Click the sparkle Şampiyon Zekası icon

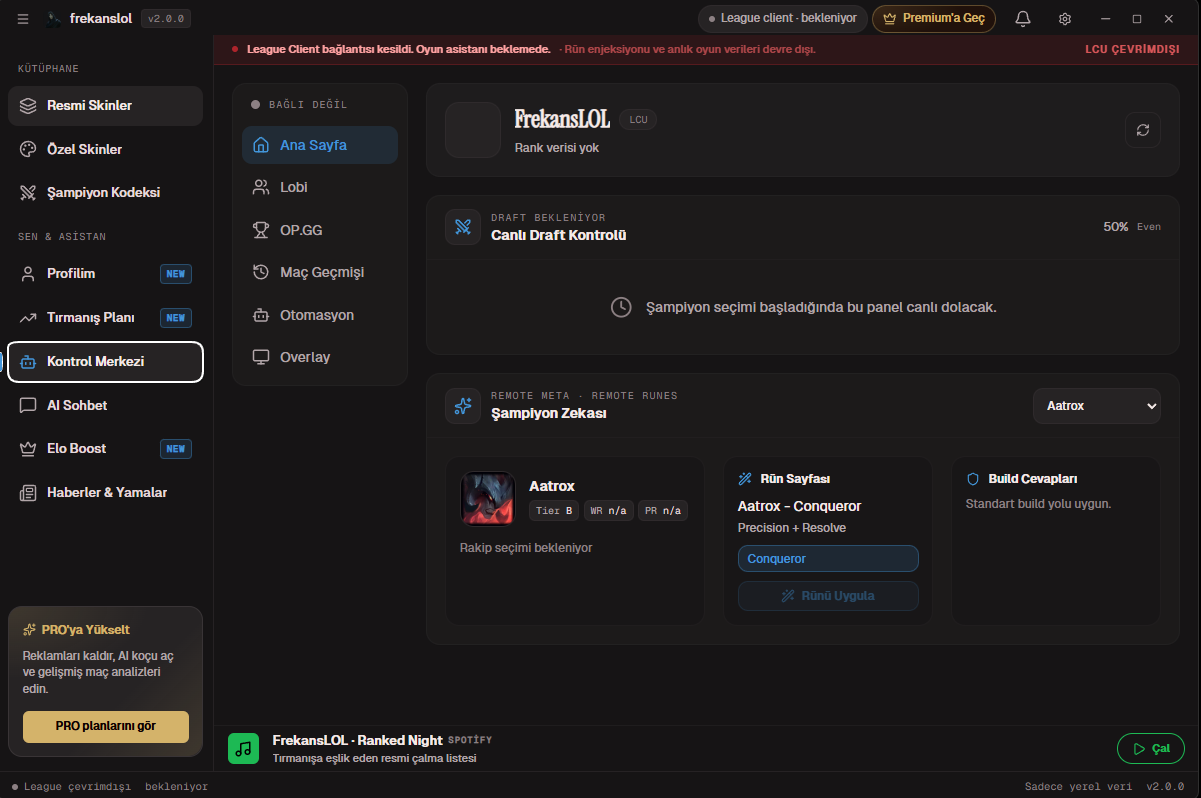pyautogui.click(x=463, y=405)
